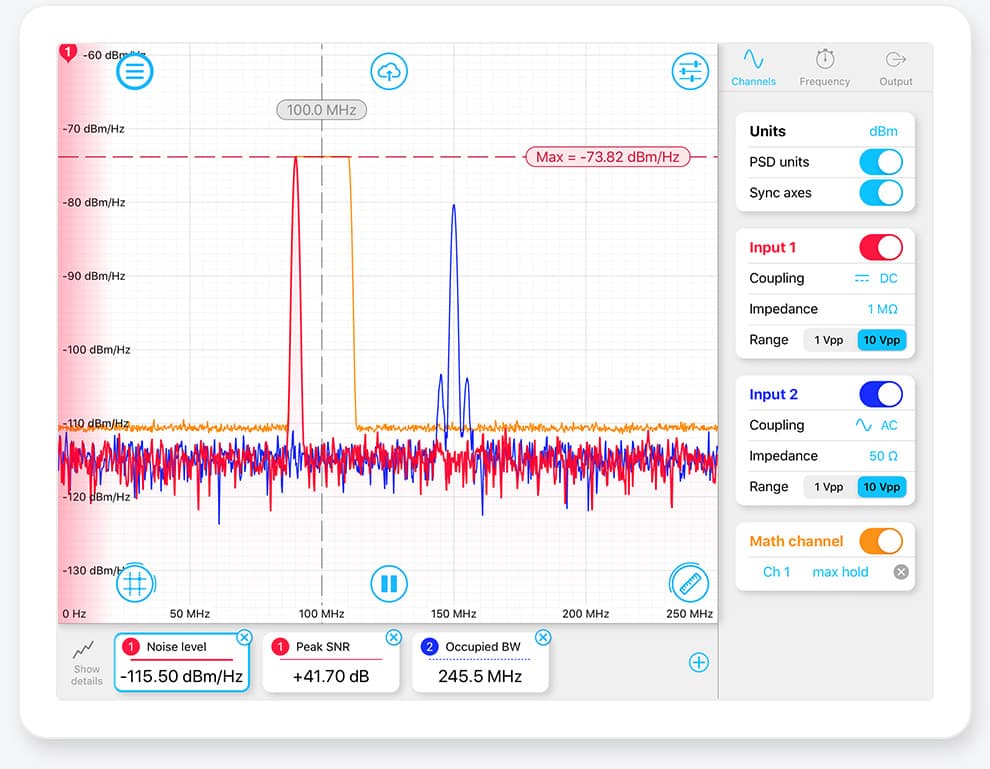Click the 100.0 MHz cursor marker
The width and height of the screenshot is (990, 769).
coord(321,110)
